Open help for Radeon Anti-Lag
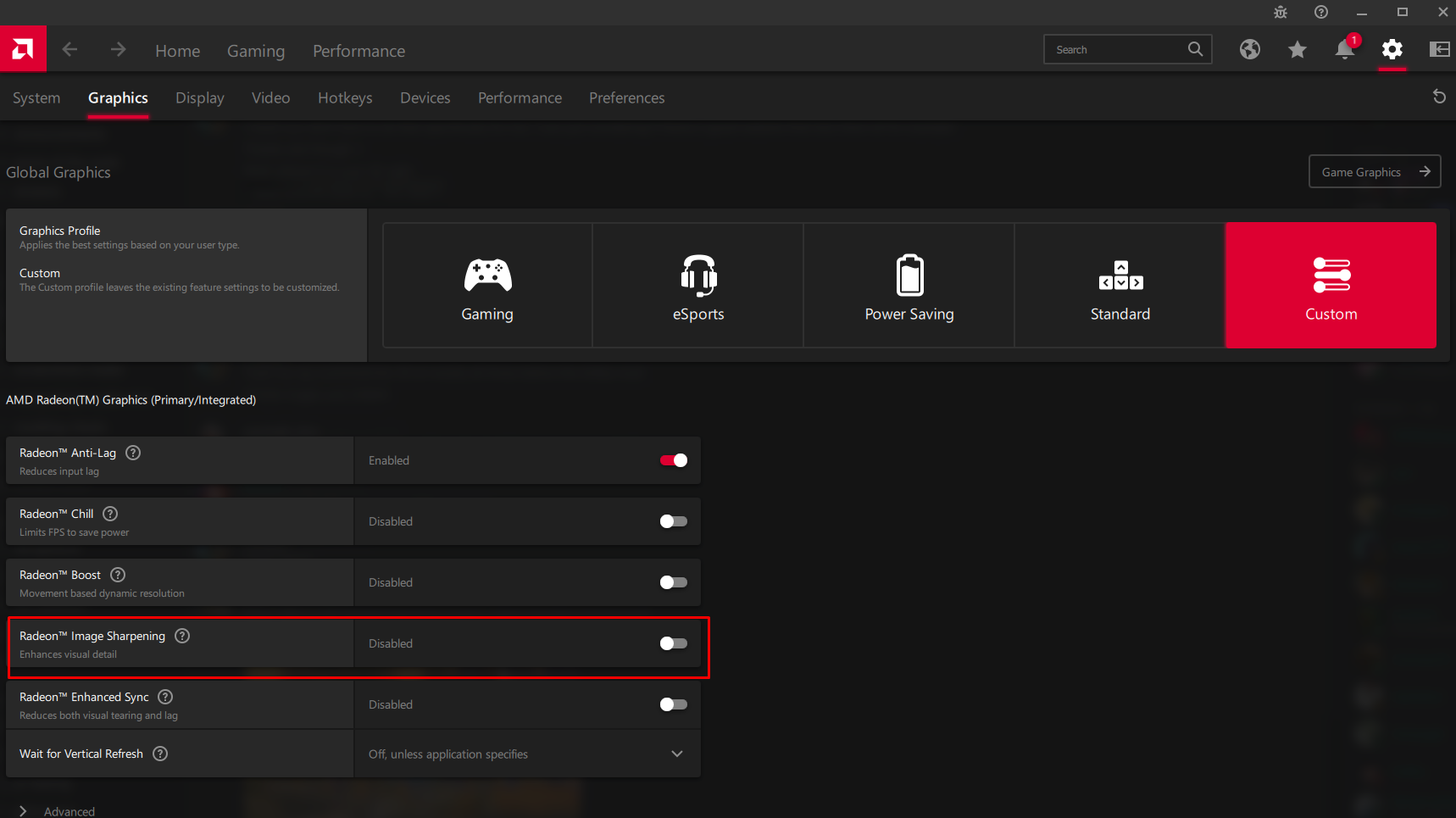The height and width of the screenshot is (818, 1456). (x=133, y=453)
